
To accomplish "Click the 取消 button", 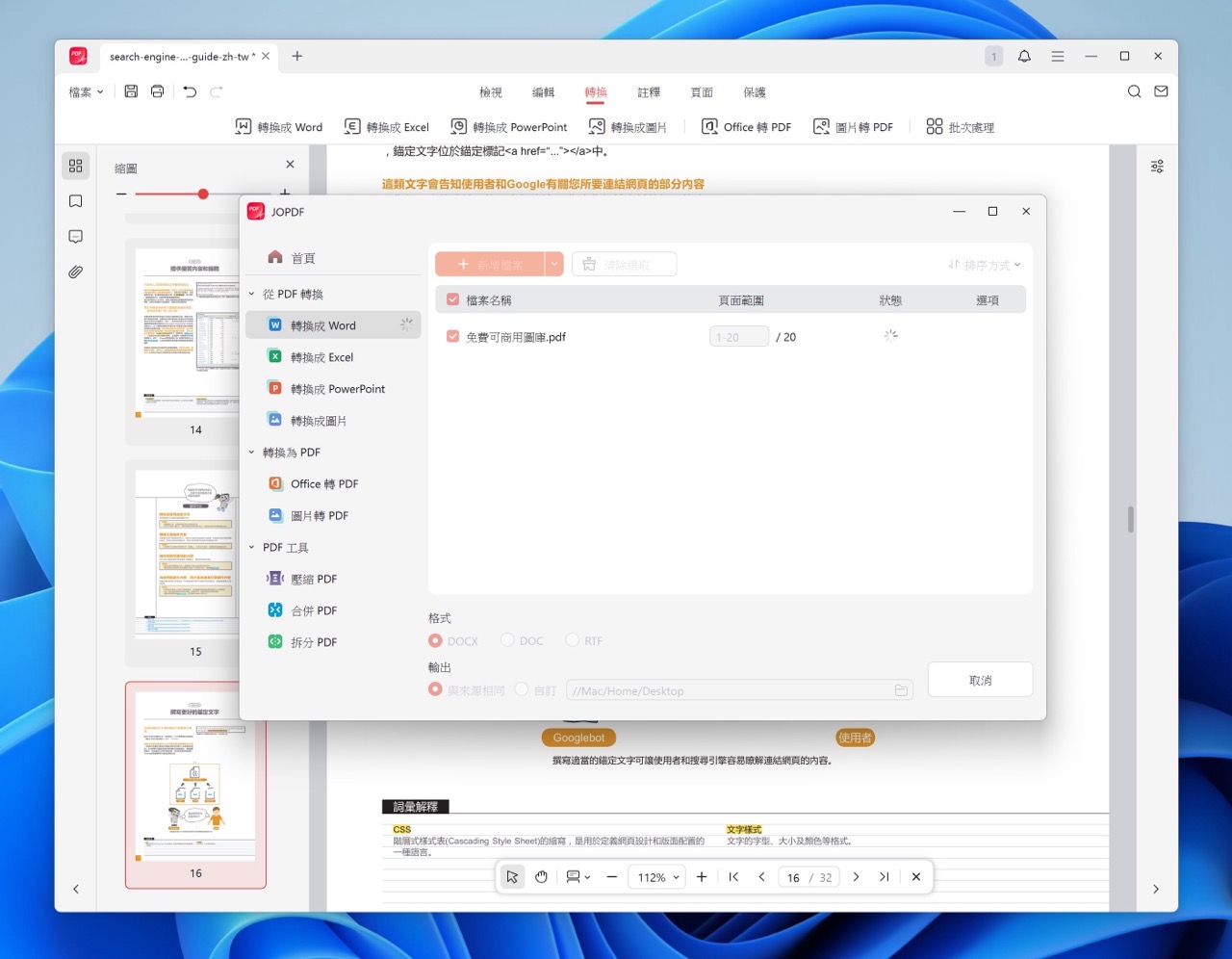I will 980,680.
